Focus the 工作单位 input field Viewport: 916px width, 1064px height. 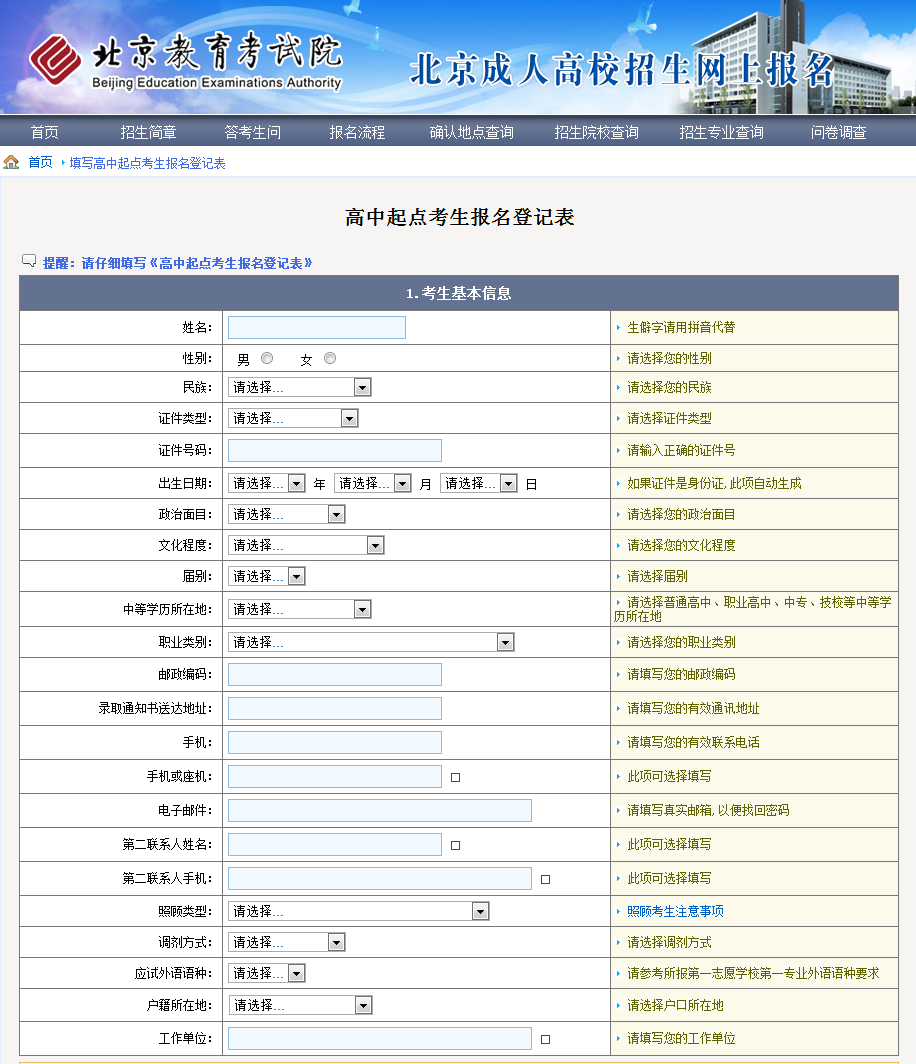click(380, 1038)
